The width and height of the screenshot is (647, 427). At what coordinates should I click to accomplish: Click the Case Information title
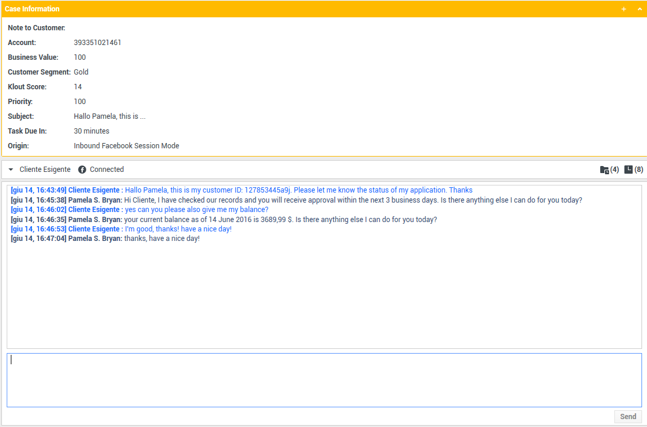32,9
